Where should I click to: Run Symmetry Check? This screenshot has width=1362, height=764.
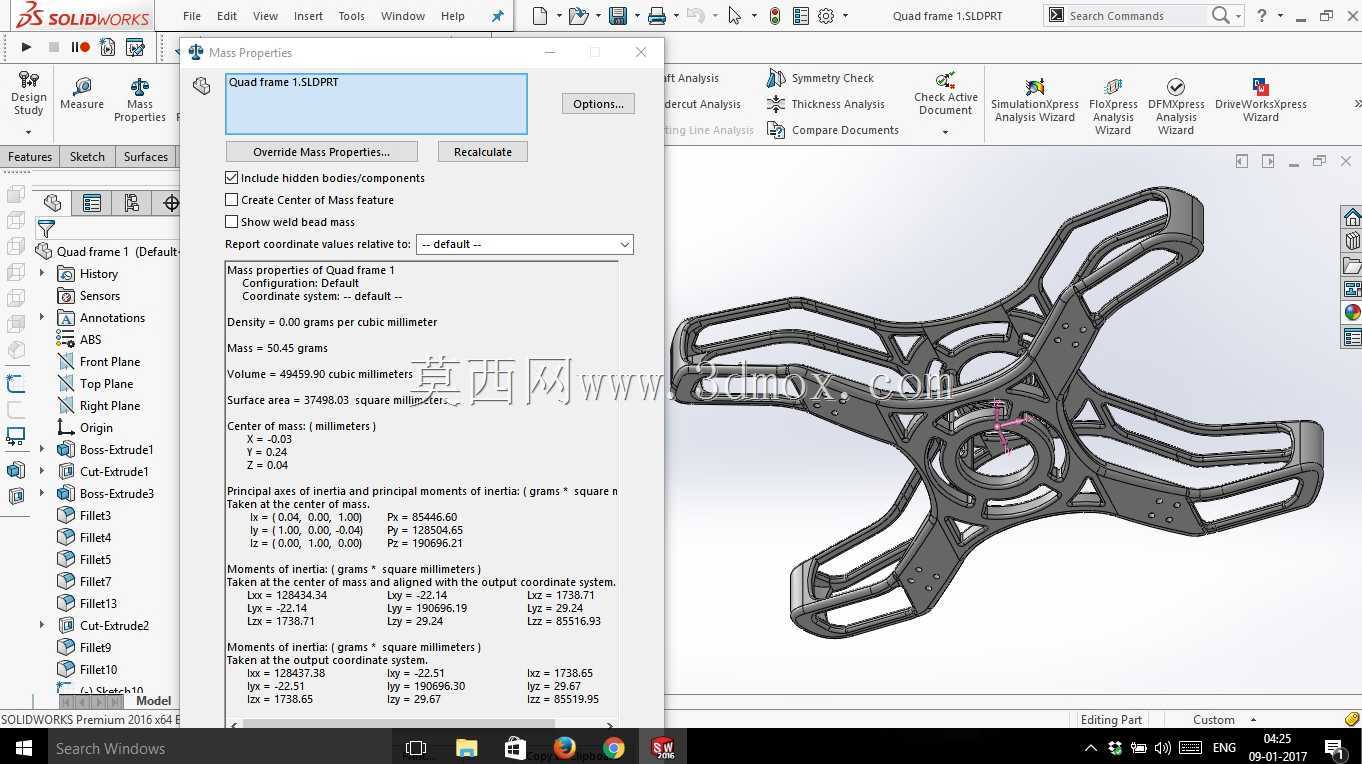click(821, 78)
